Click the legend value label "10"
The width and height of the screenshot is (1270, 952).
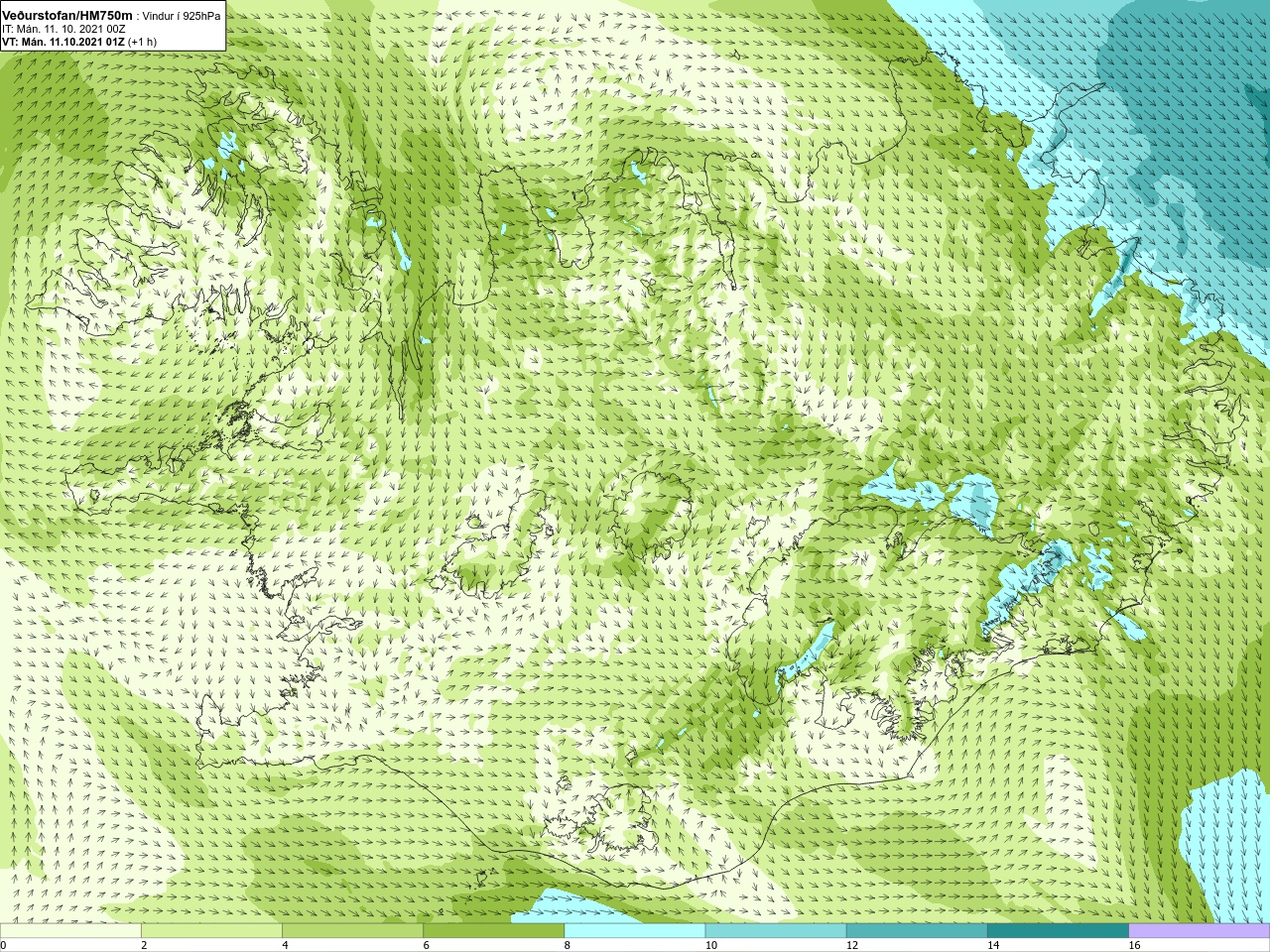pyautogui.click(x=711, y=945)
